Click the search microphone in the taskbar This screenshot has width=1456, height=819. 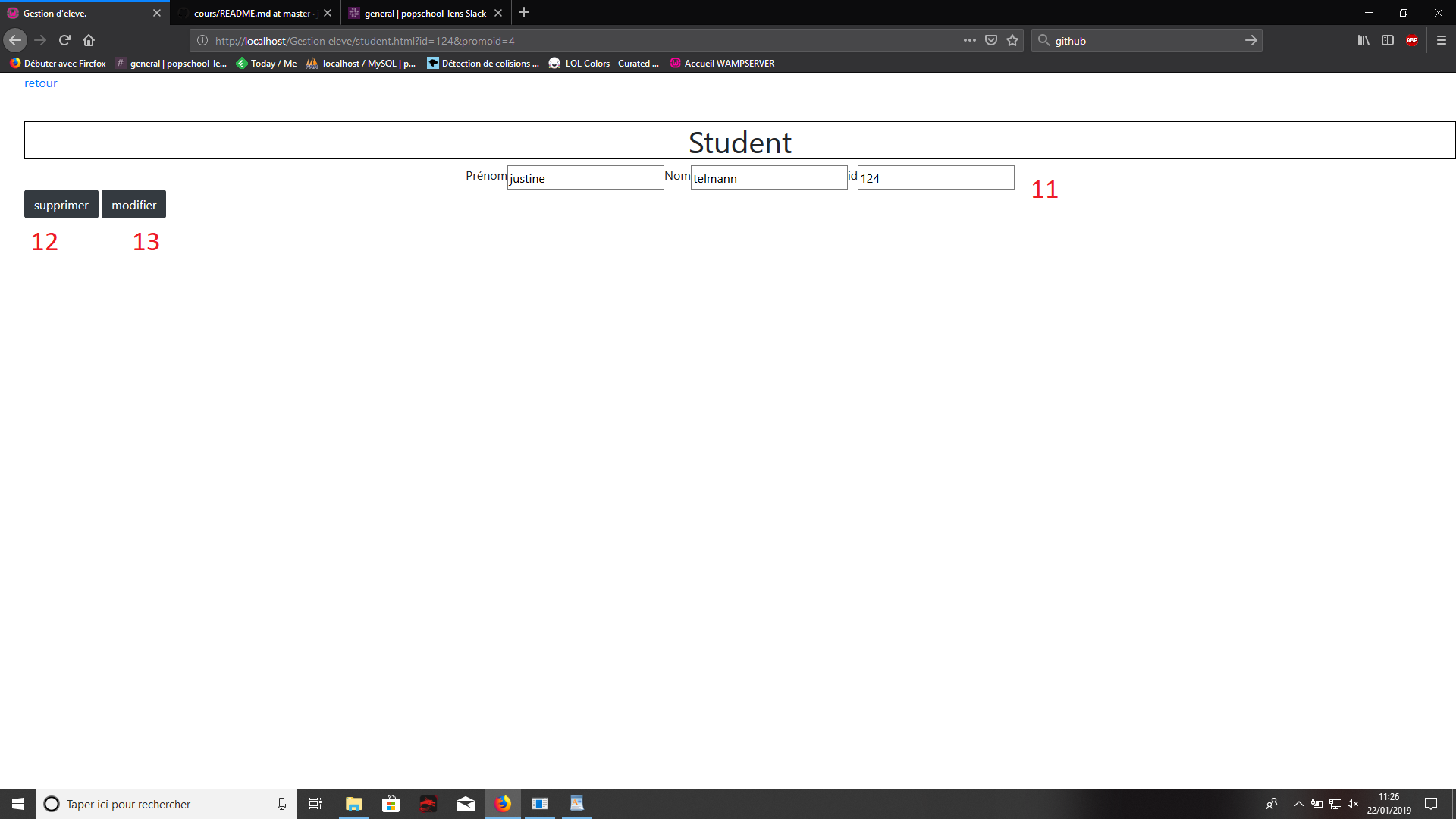[281, 803]
